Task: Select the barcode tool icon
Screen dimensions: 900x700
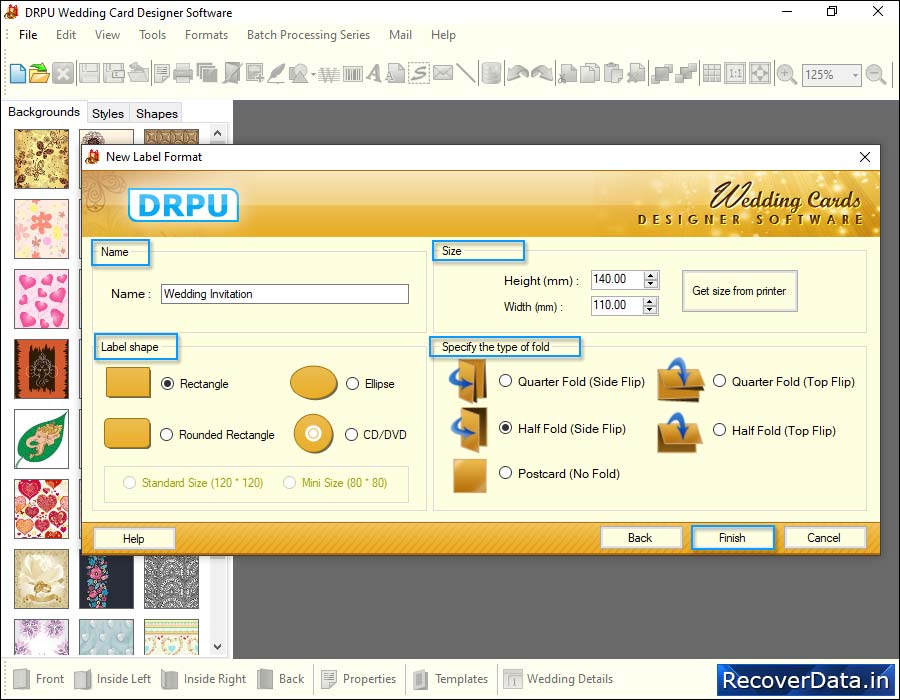Action: click(x=352, y=74)
